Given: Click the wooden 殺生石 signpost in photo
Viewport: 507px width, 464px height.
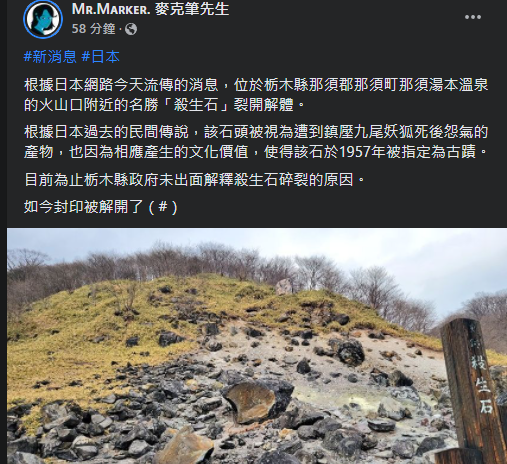Looking at the screenshot, I should tap(473, 390).
